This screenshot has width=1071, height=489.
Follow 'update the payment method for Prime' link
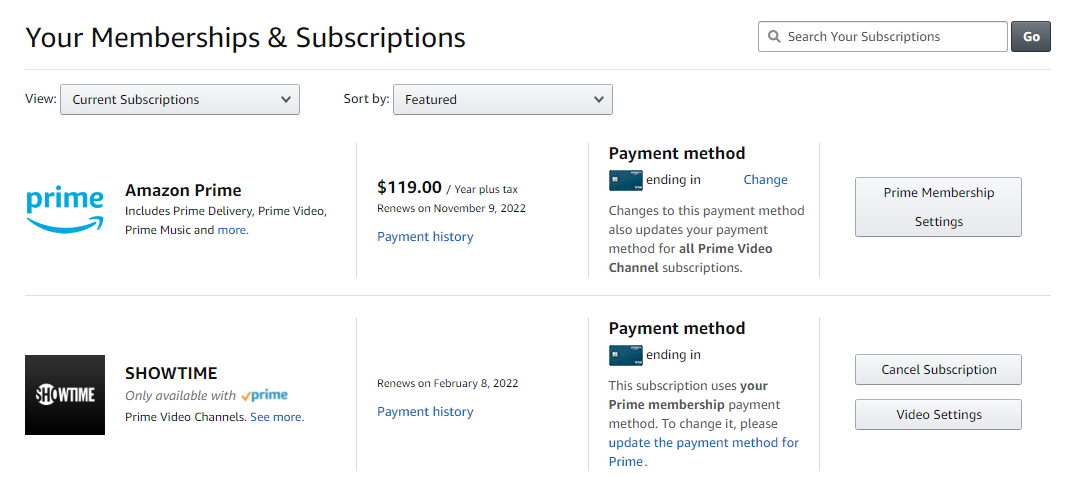[x=703, y=443]
